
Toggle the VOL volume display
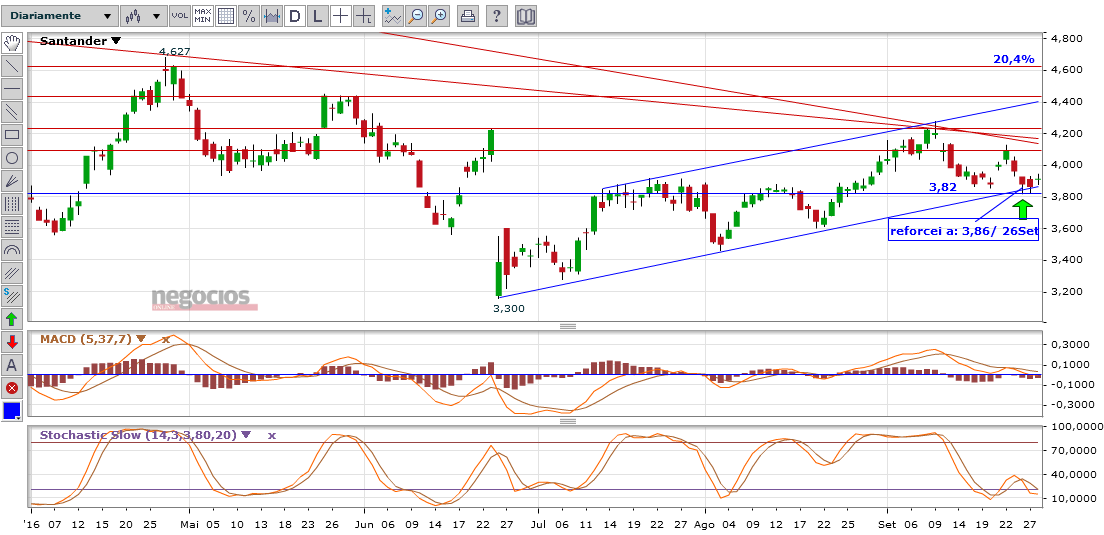pyautogui.click(x=180, y=15)
